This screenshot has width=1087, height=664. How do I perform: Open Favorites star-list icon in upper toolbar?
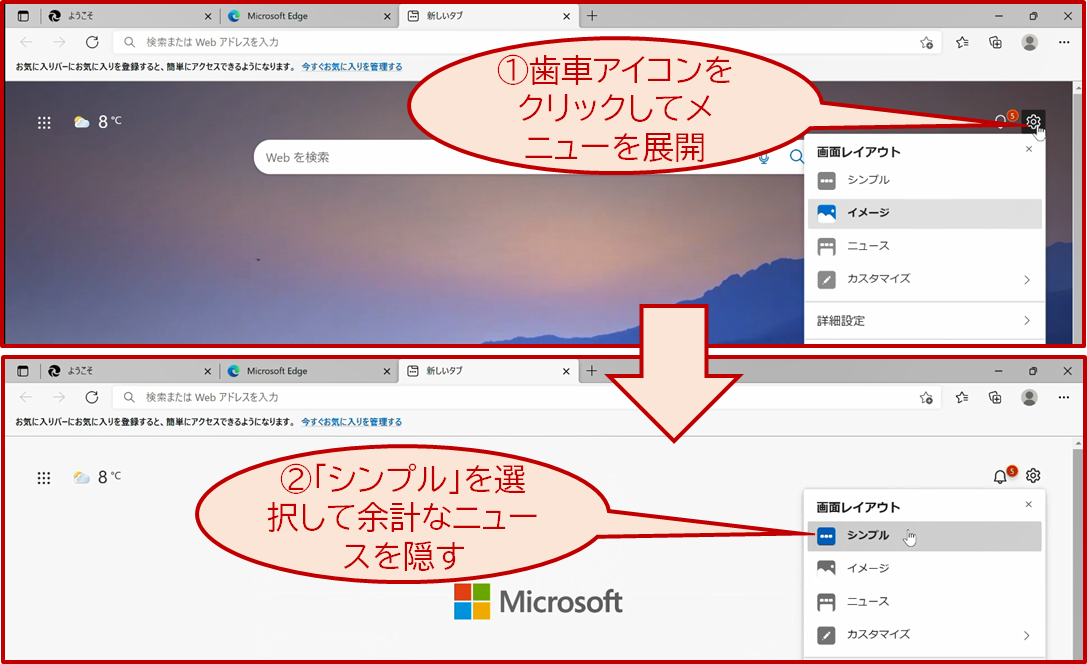962,42
